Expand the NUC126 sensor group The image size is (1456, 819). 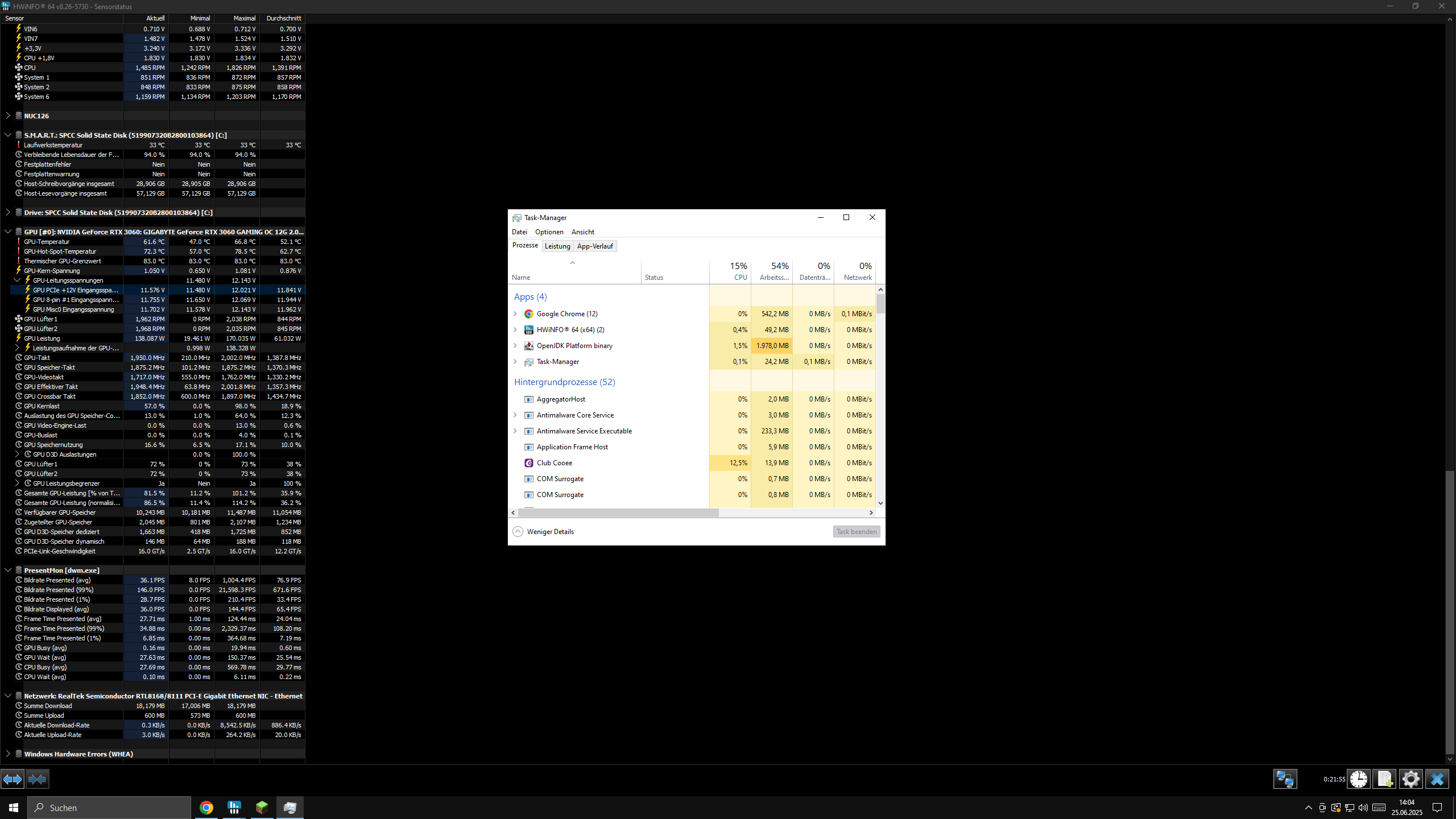8,115
